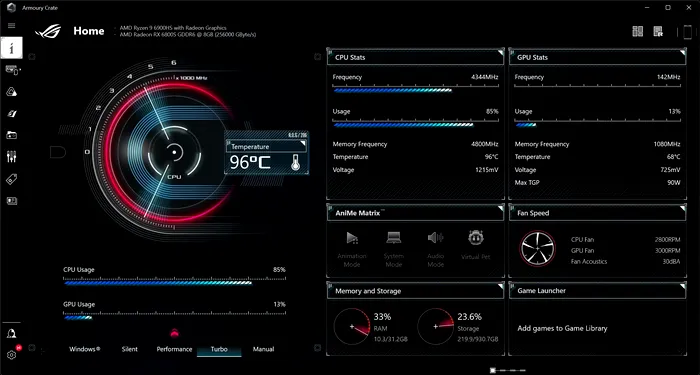The width and height of the screenshot is (700, 375).
Task: Open Featured tag icon in sidebar
Action: point(12,179)
